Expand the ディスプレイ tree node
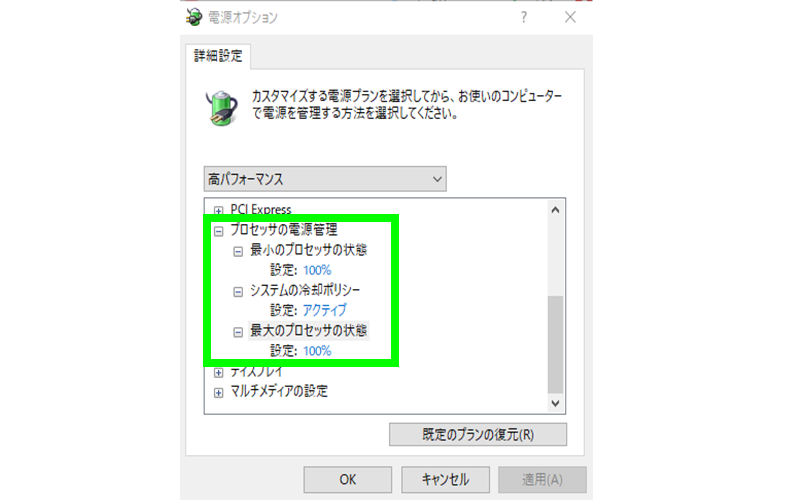800x500 pixels. point(218,372)
